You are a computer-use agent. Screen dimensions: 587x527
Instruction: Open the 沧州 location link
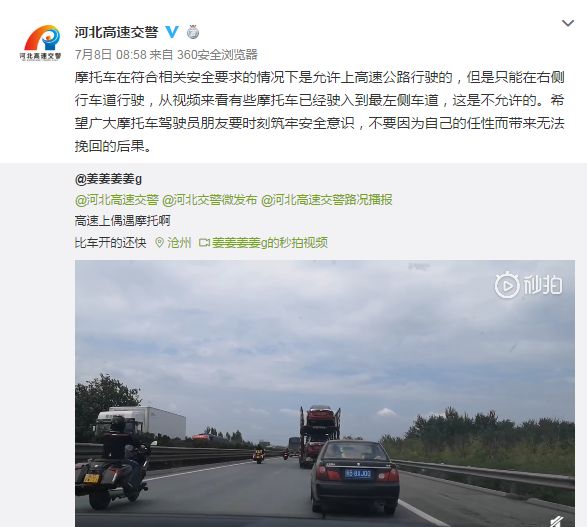[179, 243]
